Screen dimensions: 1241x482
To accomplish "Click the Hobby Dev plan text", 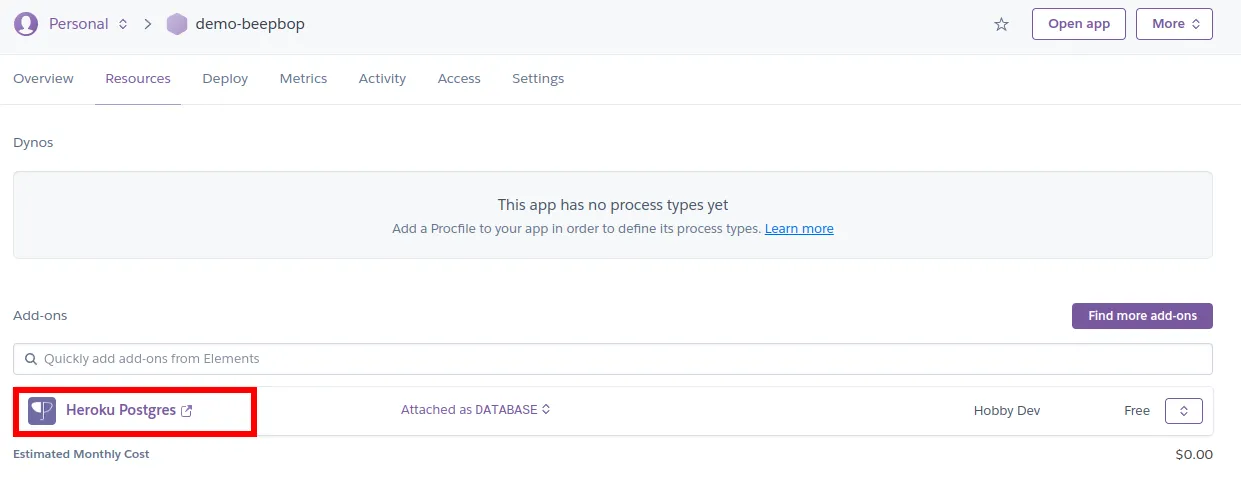I will [x=1007, y=411].
